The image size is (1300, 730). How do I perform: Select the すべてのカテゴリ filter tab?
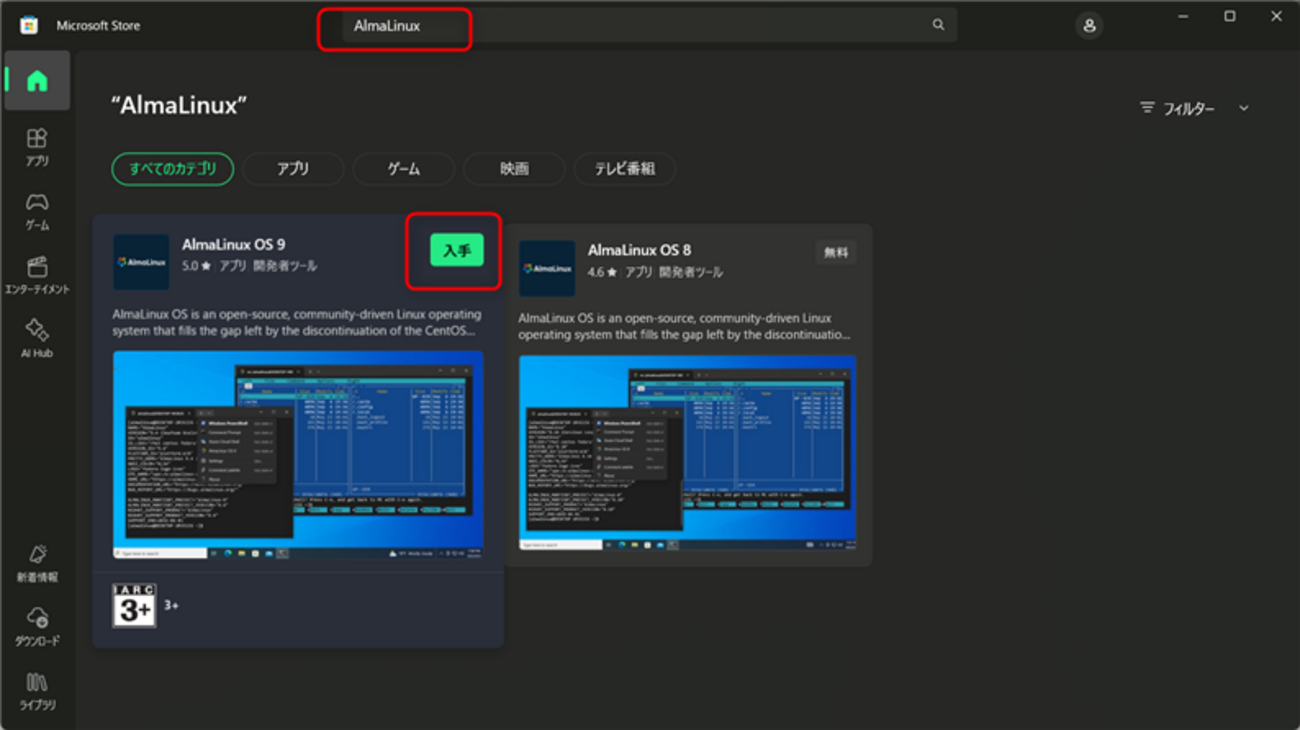click(x=172, y=169)
